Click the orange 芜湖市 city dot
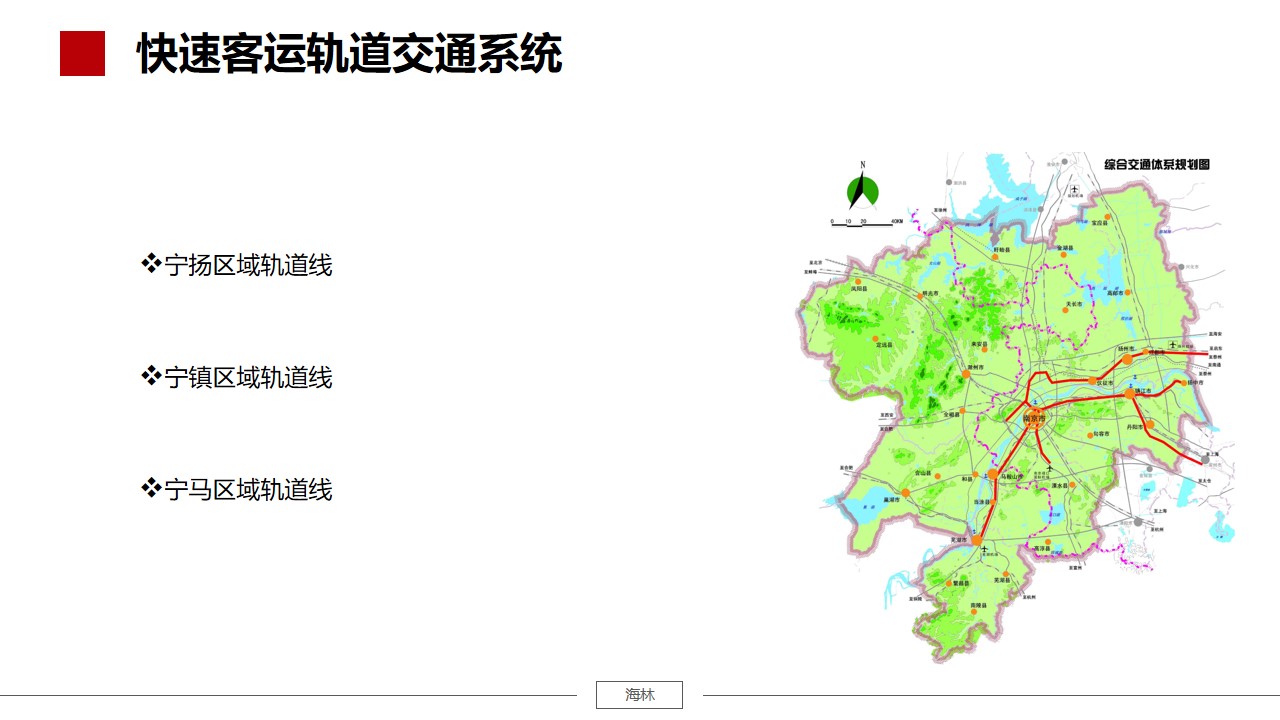Viewport: 1280px width, 720px height. [x=977, y=540]
